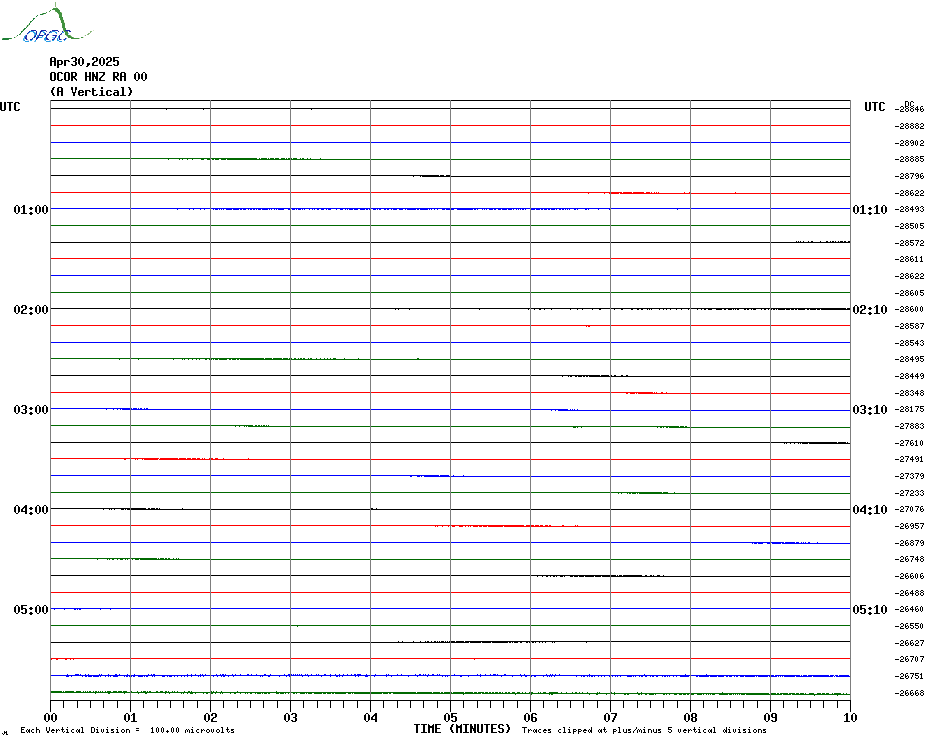Select the 01:00 hour label

coord(31,209)
